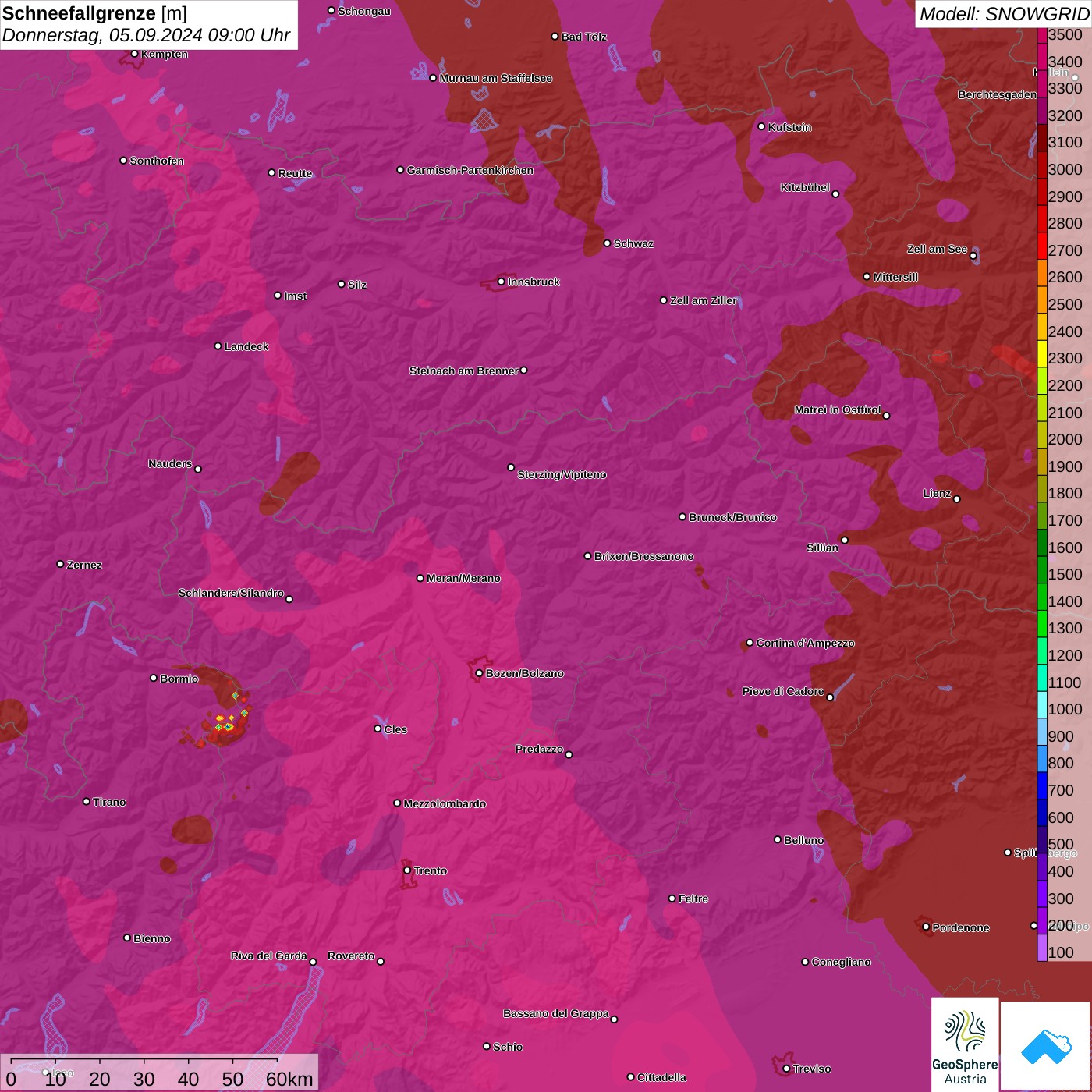The image size is (1092, 1092).
Task: Click the "Bassano del Grappa" label
Action: pyautogui.click(x=556, y=1013)
